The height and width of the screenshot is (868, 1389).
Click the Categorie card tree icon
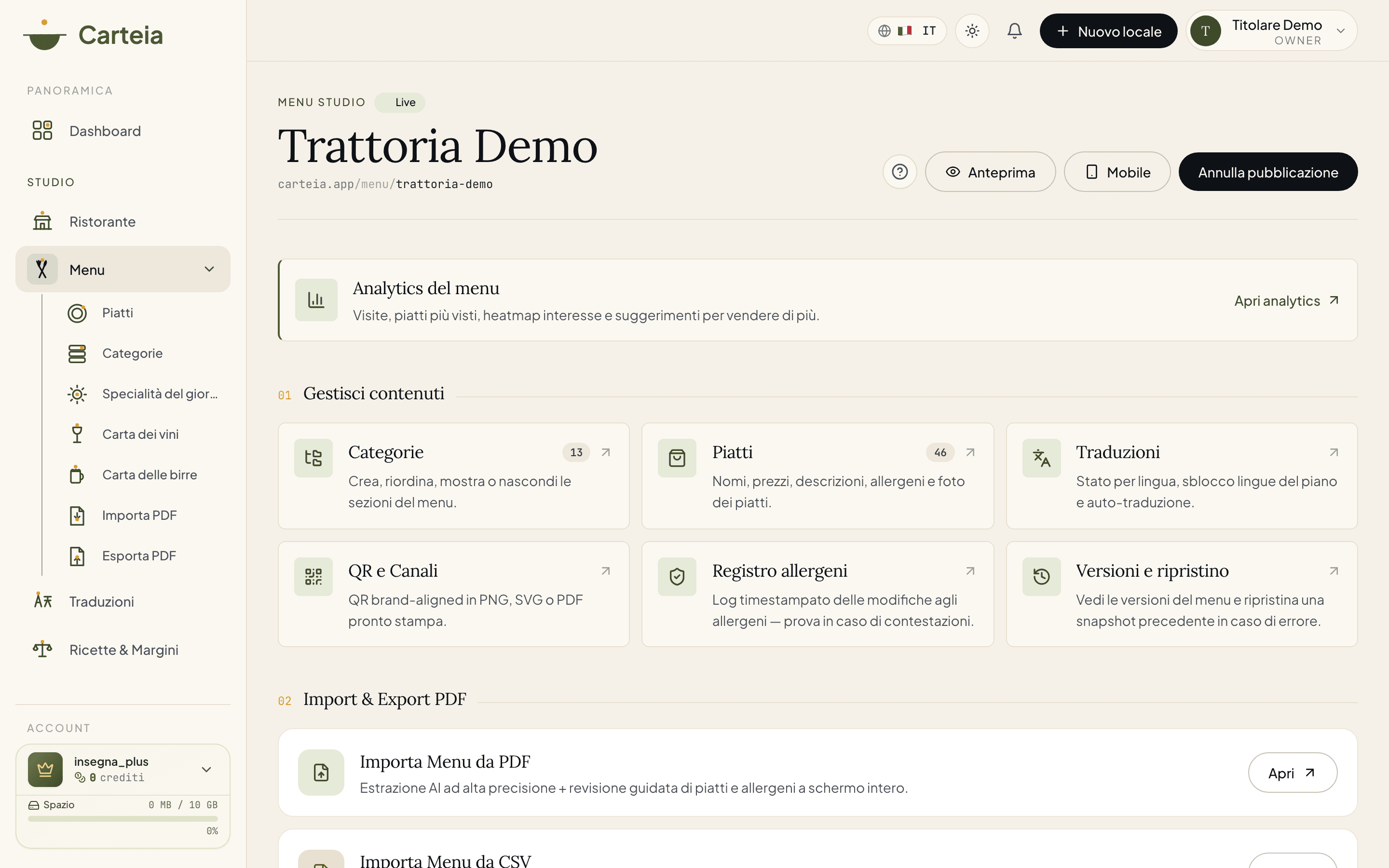(x=313, y=458)
